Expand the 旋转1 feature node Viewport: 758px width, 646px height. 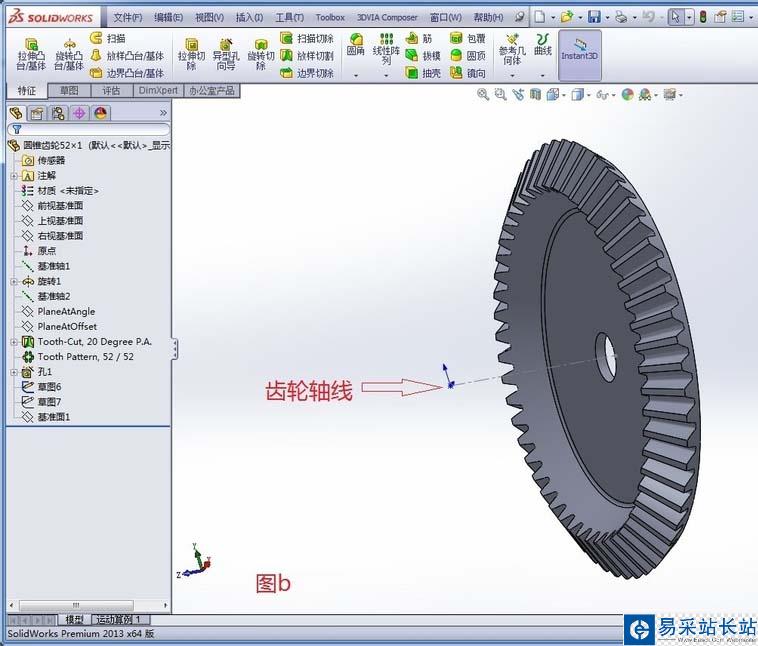14,281
